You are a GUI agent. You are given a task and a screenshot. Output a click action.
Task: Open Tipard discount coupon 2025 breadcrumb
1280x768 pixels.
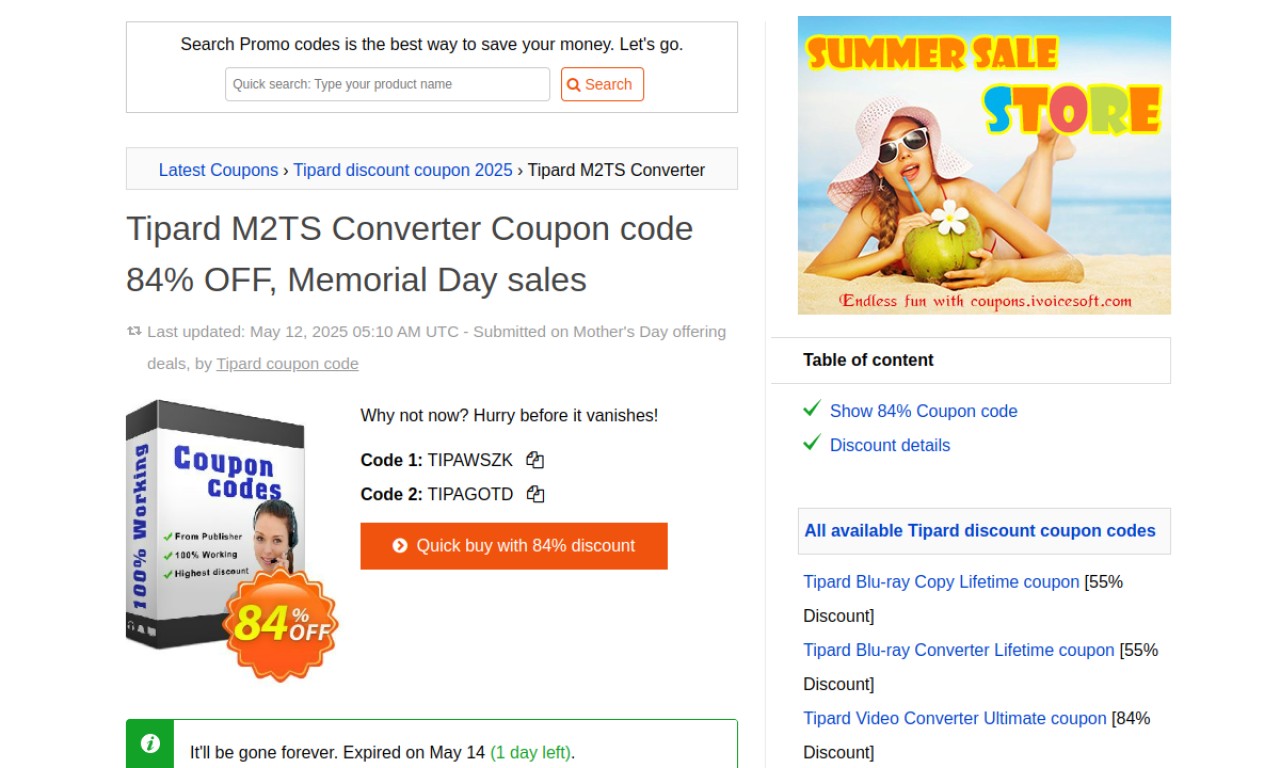[x=403, y=170]
